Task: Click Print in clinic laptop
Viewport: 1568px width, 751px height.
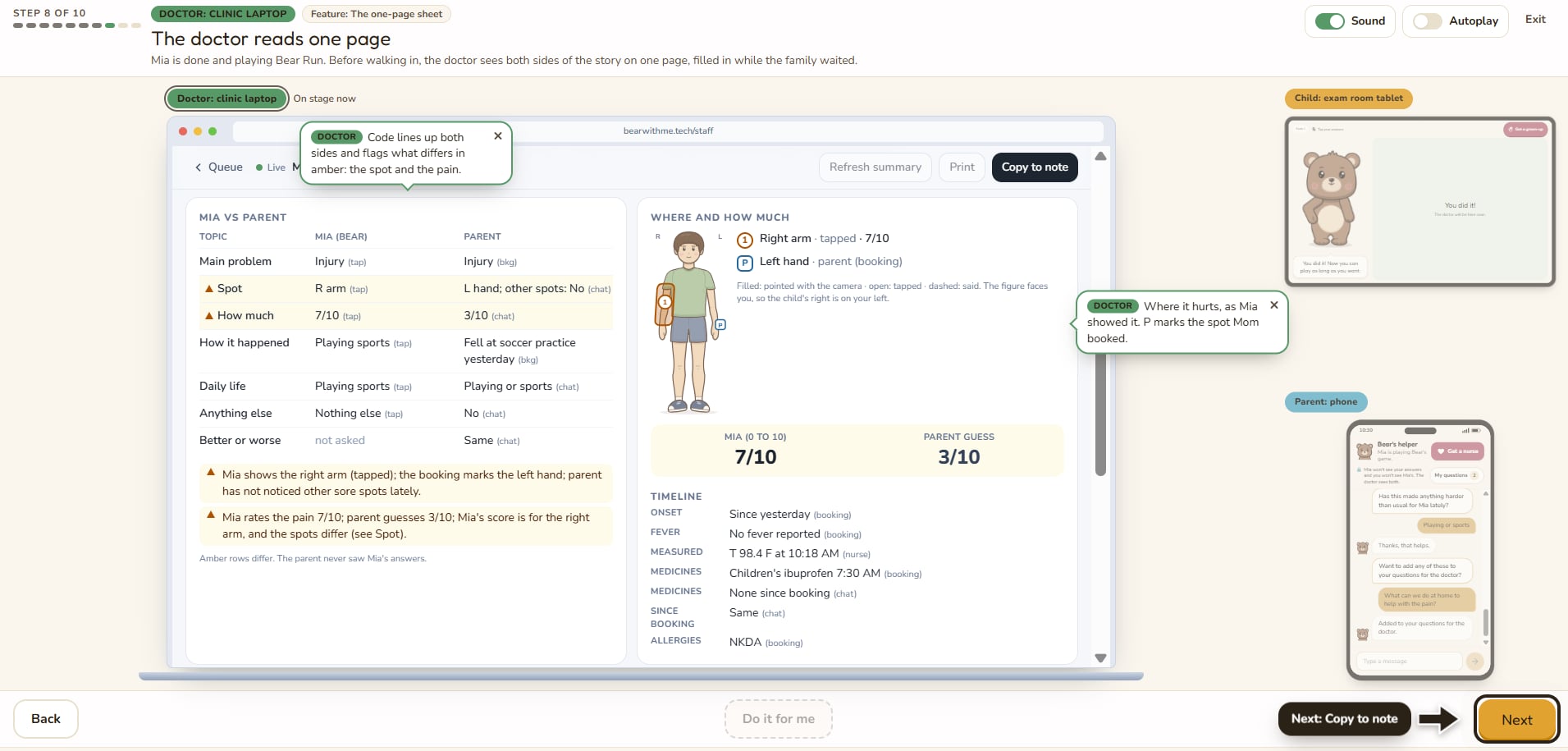Action: (x=962, y=167)
